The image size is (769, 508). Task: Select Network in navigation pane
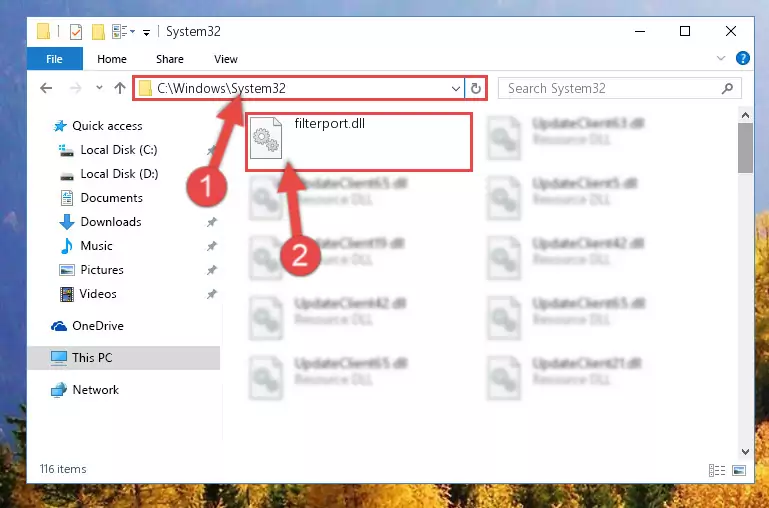pyautogui.click(x=95, y=390)
